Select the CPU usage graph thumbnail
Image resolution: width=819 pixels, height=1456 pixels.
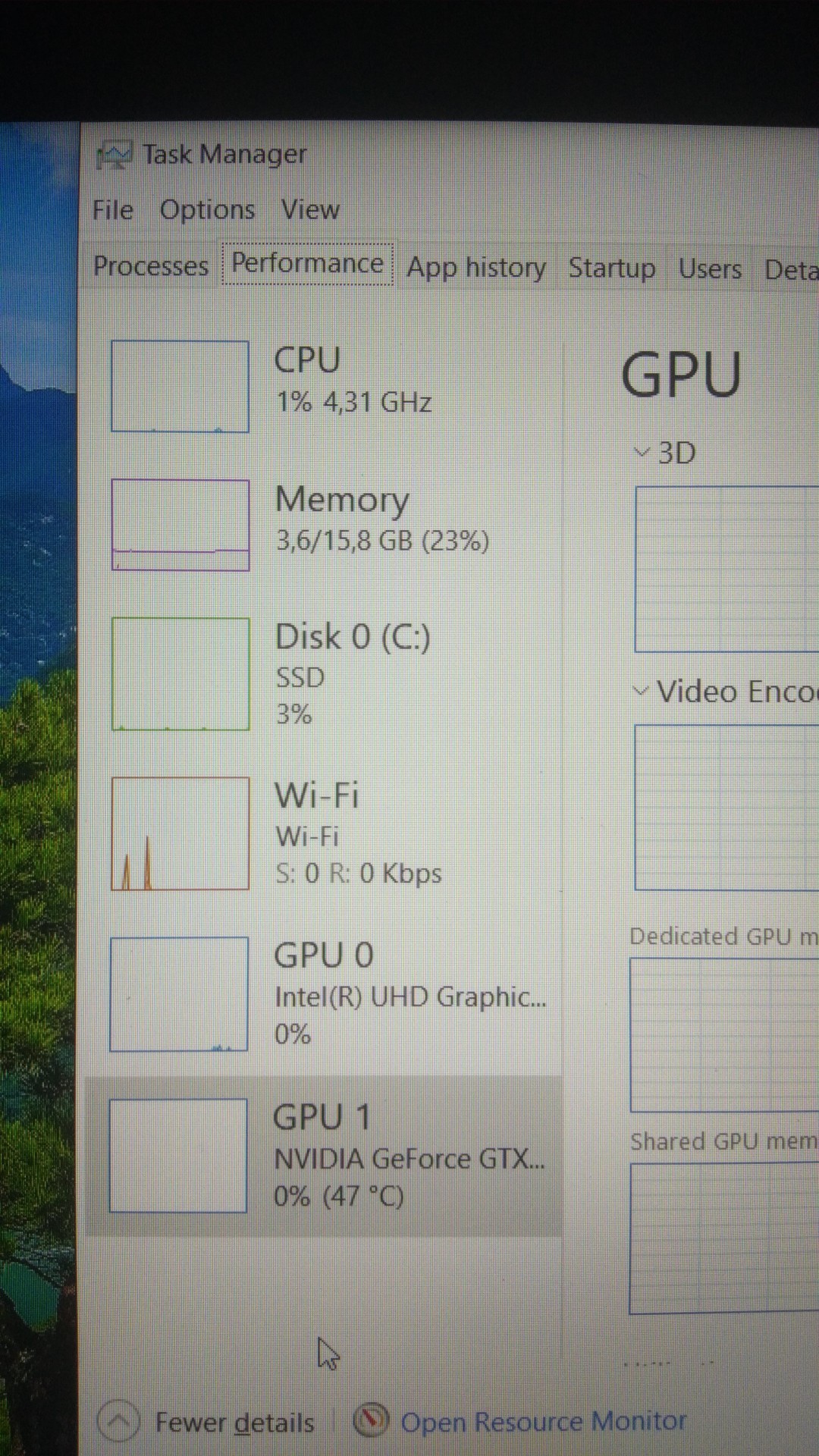180,386
